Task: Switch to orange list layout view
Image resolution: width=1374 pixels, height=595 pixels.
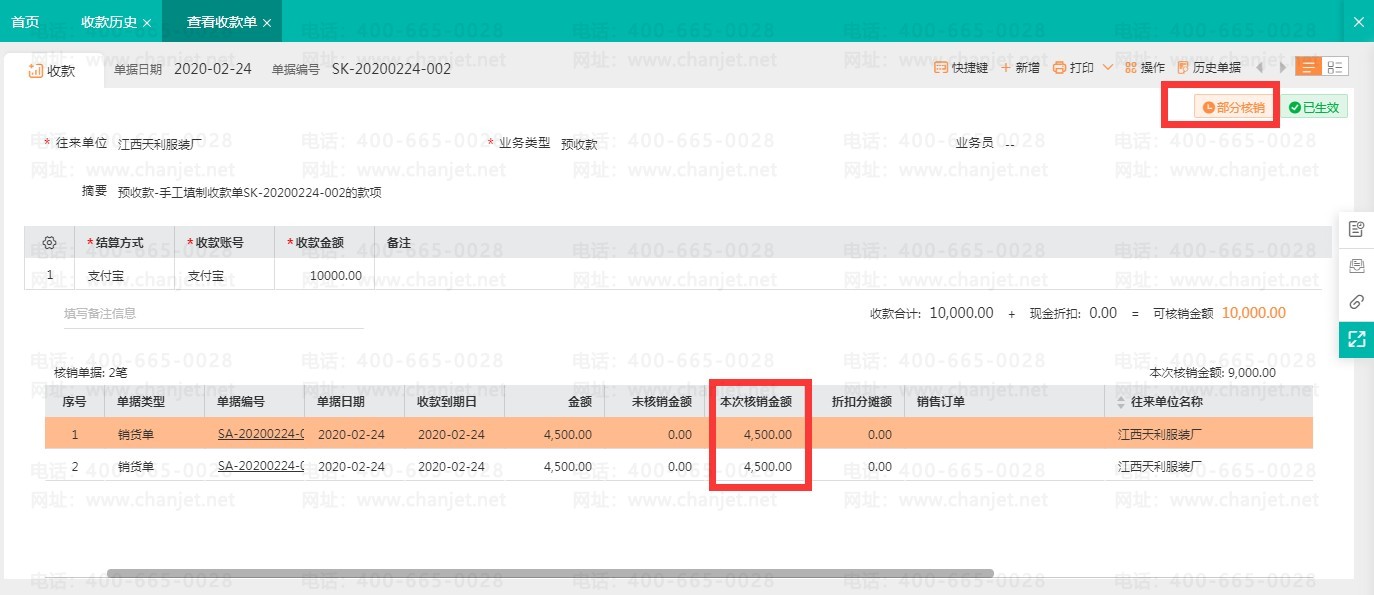Action: pos(1307,67)
